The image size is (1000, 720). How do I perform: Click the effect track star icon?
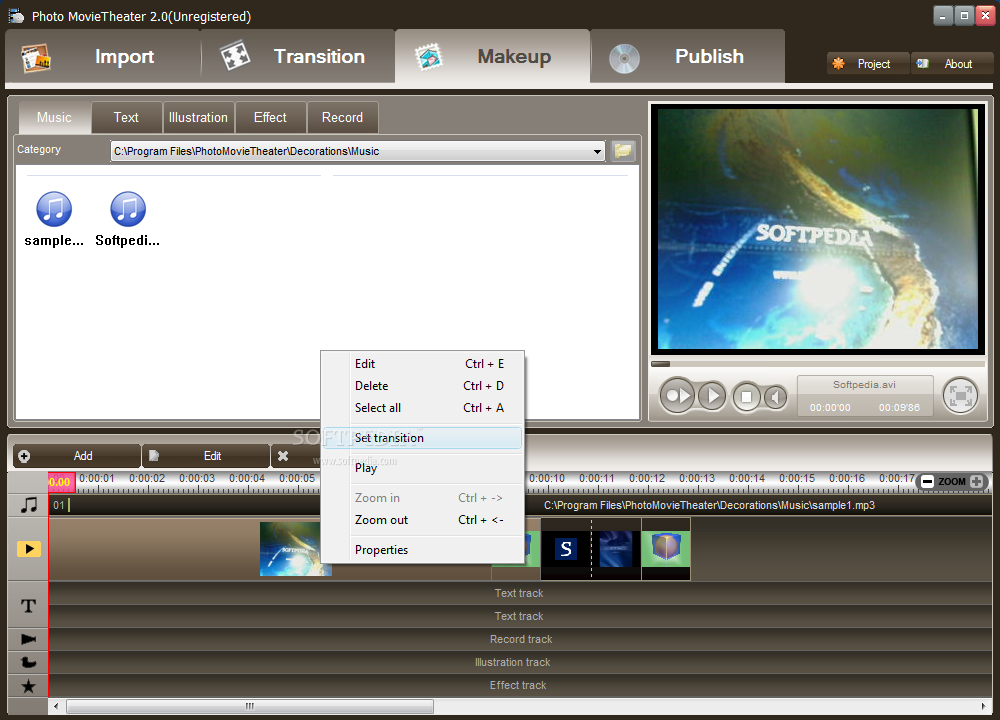pyautogui.click(x=29, y=686)
